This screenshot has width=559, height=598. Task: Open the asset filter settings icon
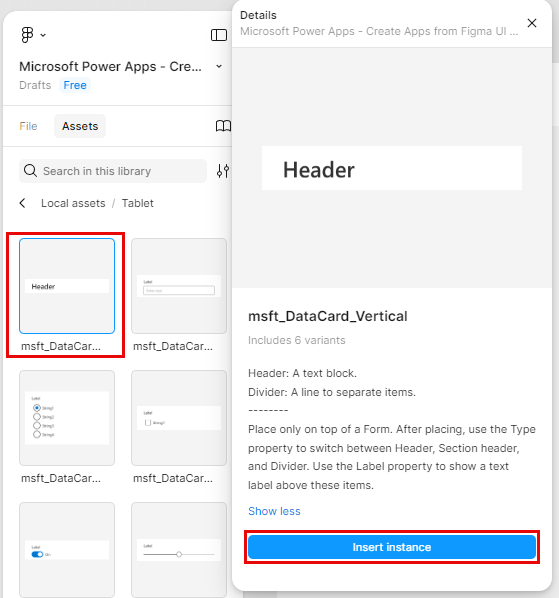(x=223, y=171)
